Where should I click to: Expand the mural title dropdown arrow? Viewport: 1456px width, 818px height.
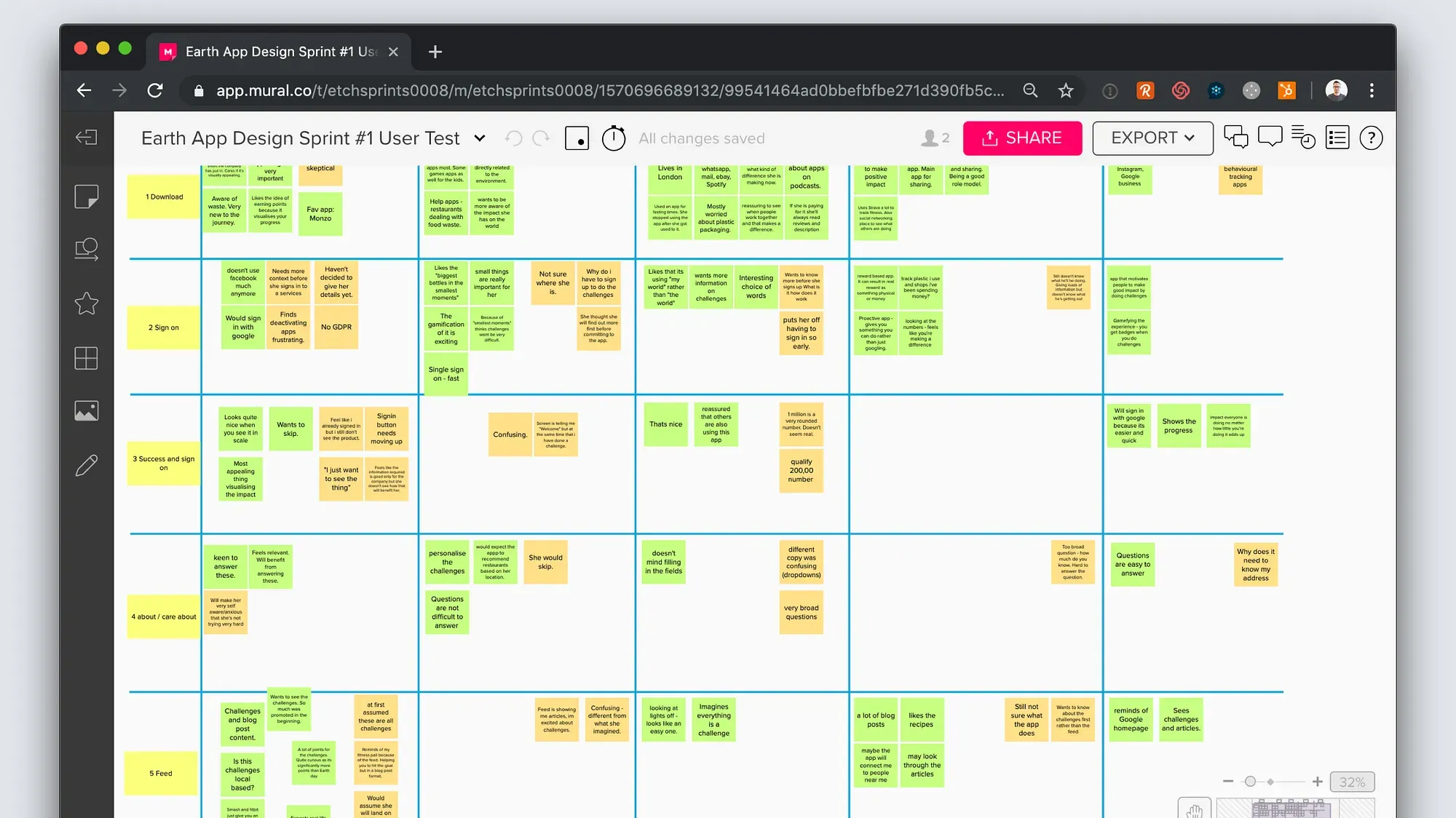tap(480, 138)
